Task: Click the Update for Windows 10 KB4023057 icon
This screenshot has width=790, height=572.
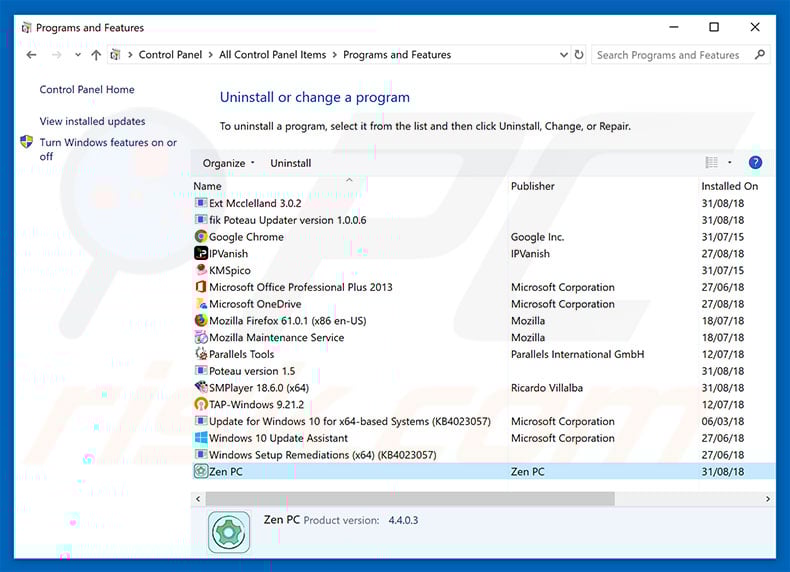Action: [x=201, y=421]
